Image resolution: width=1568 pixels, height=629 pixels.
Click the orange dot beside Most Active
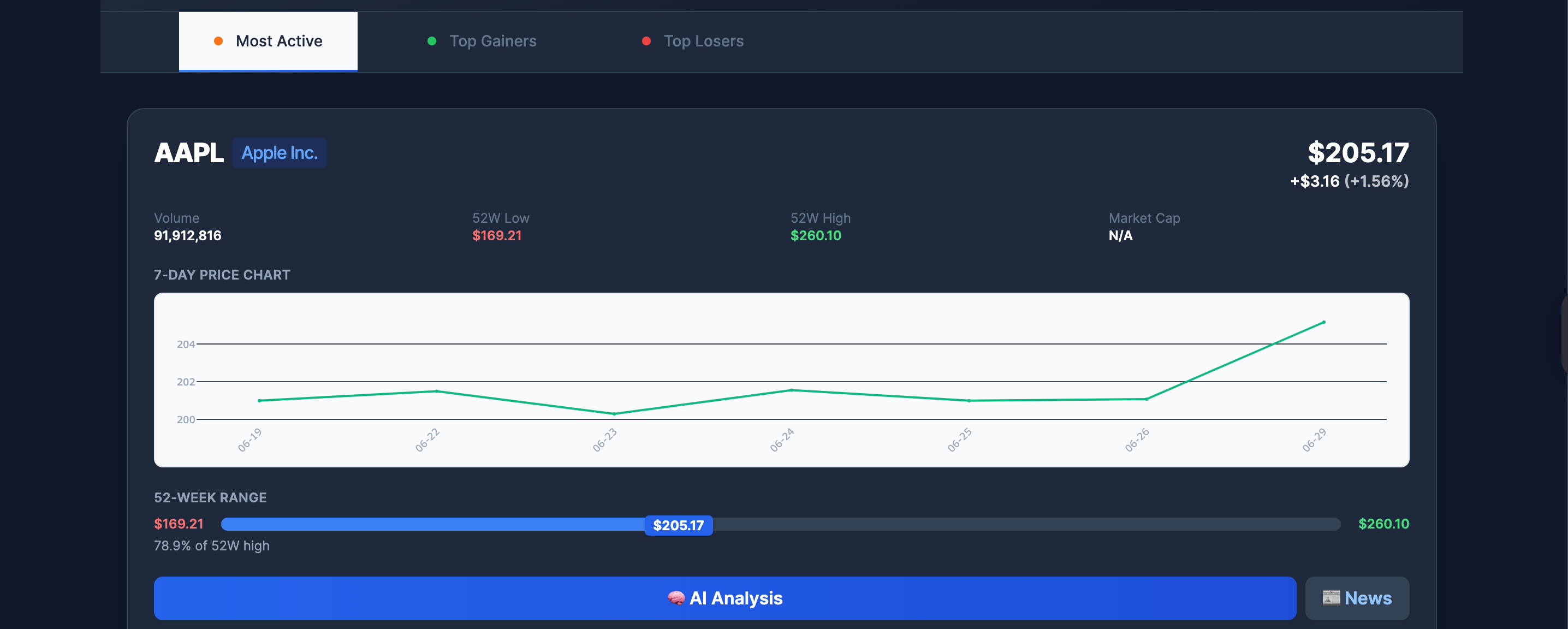click(x=218, y=41)
